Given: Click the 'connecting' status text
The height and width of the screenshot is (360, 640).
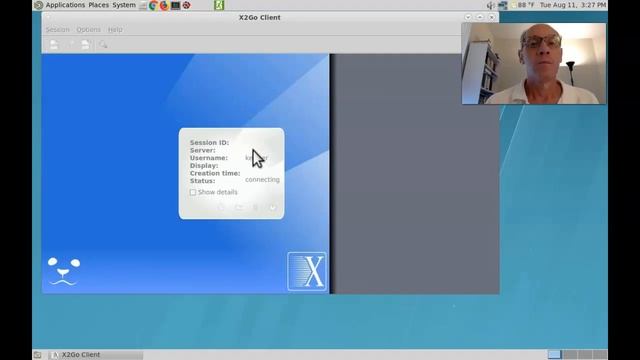Looking at the screenshot, I should (x=262, y=180).
